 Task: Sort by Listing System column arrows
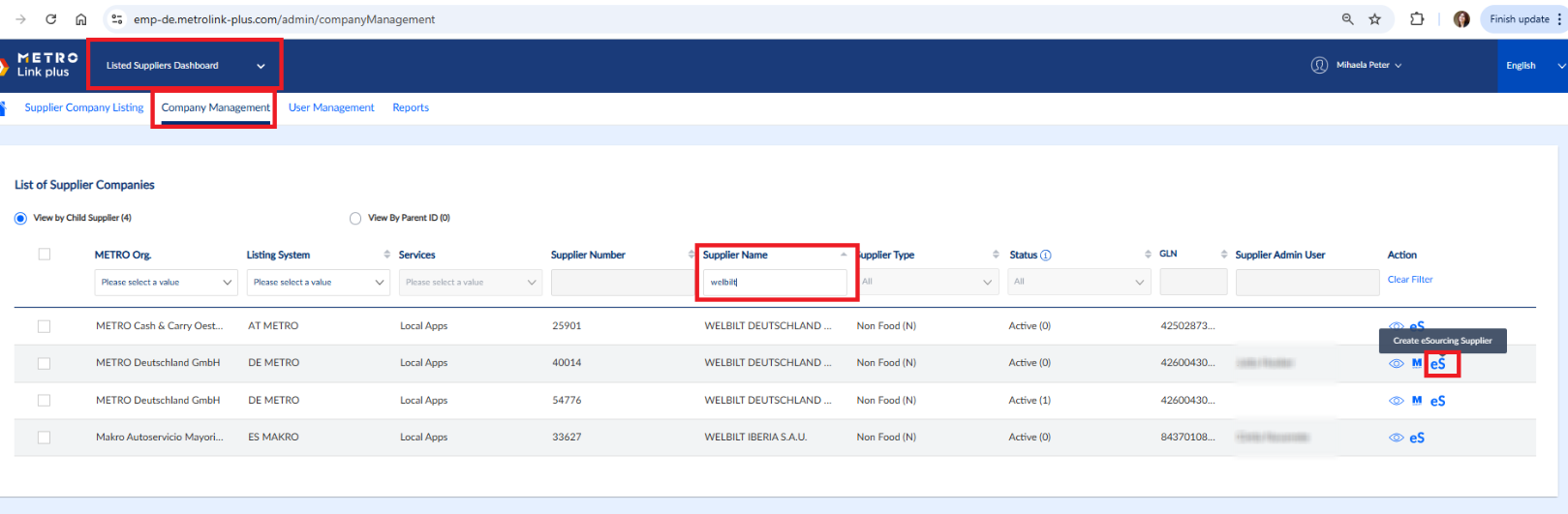point(387,255)
